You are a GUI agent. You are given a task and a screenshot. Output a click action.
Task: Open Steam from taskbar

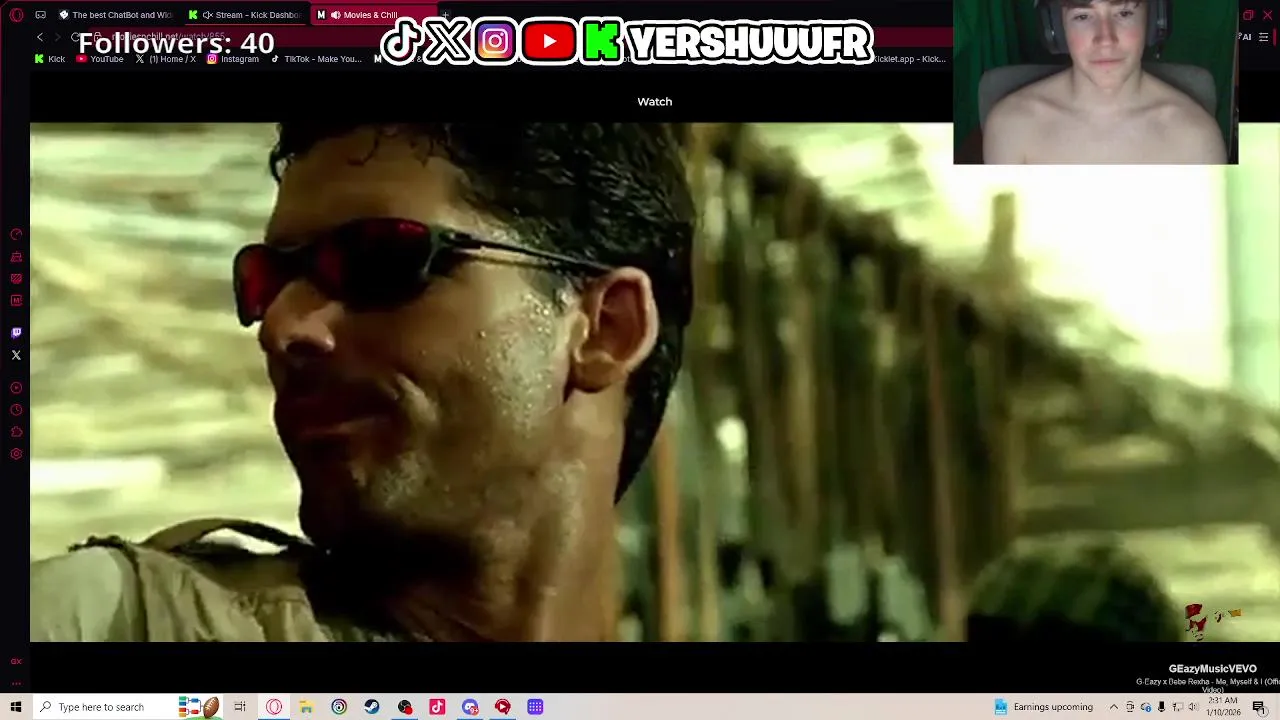372,707
